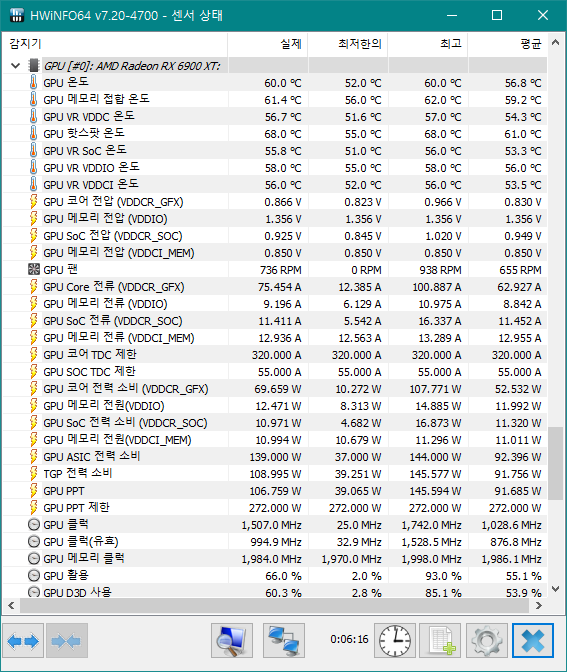Select the GPU D3D 사용 row

tap(275, 591)
